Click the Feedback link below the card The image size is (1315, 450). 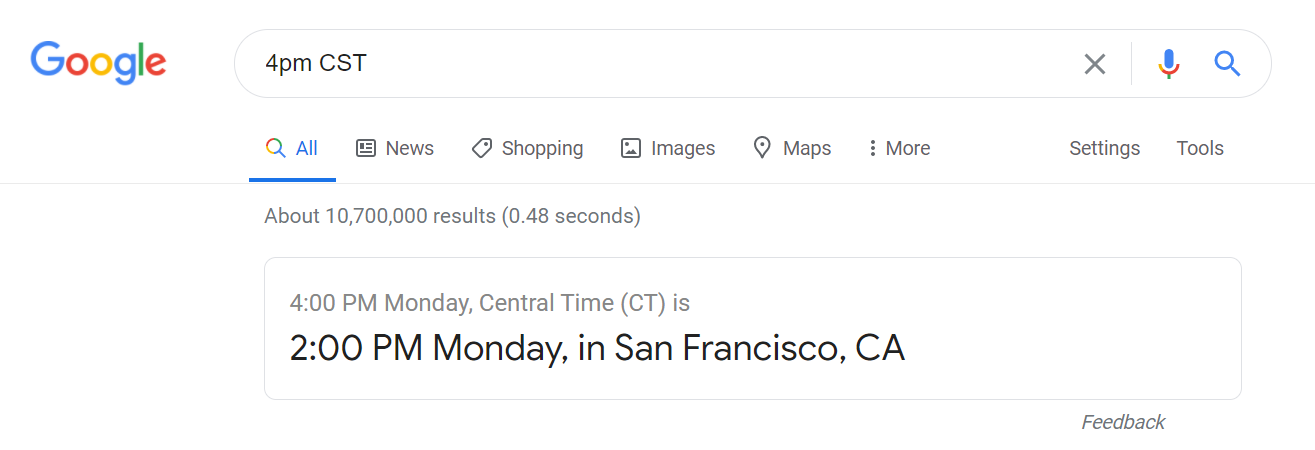1122,422
